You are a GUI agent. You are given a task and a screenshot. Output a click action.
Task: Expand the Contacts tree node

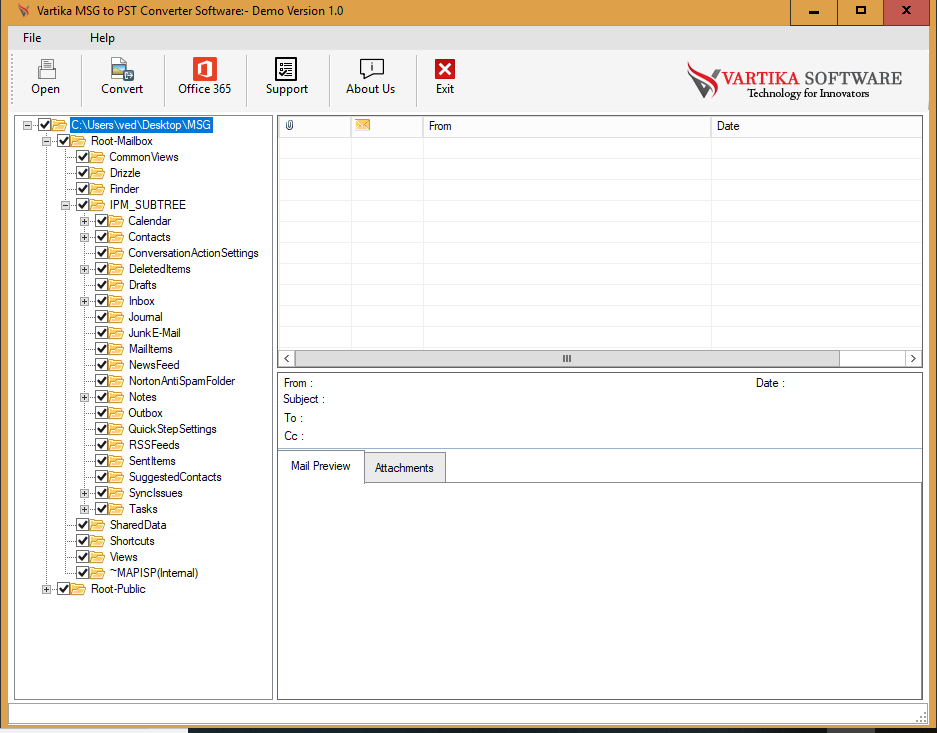point(85,238)
